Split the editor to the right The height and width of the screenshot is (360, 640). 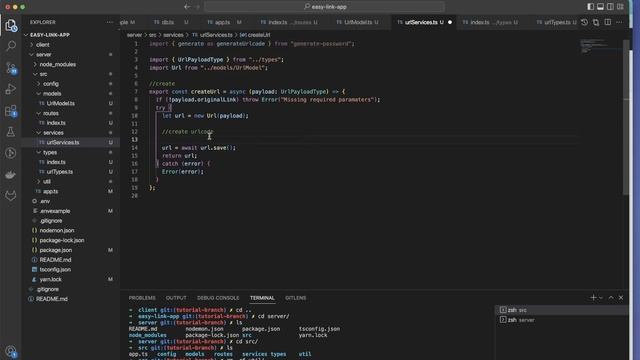click(608, 22)
